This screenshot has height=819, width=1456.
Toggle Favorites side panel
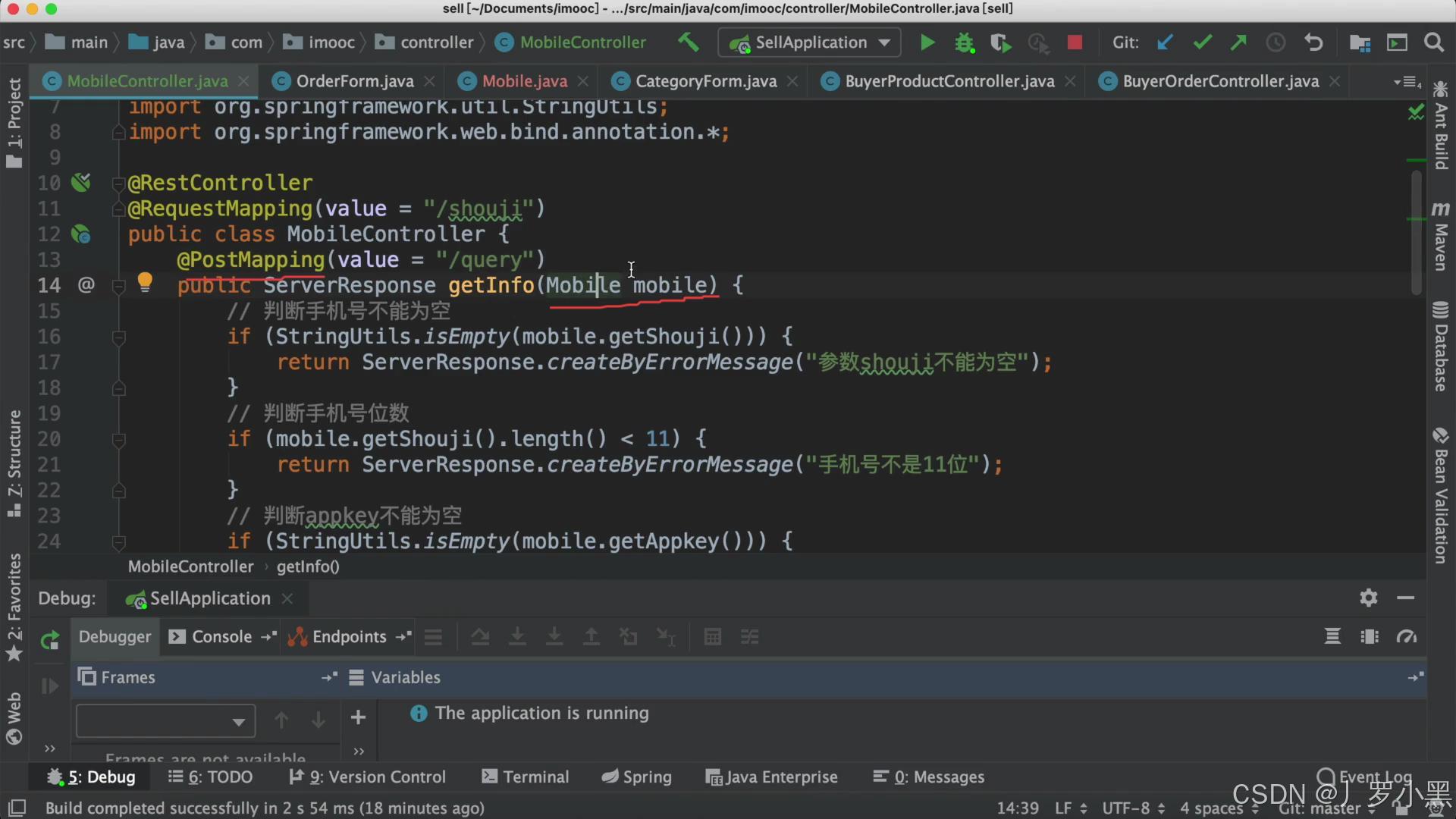point(14,607)
